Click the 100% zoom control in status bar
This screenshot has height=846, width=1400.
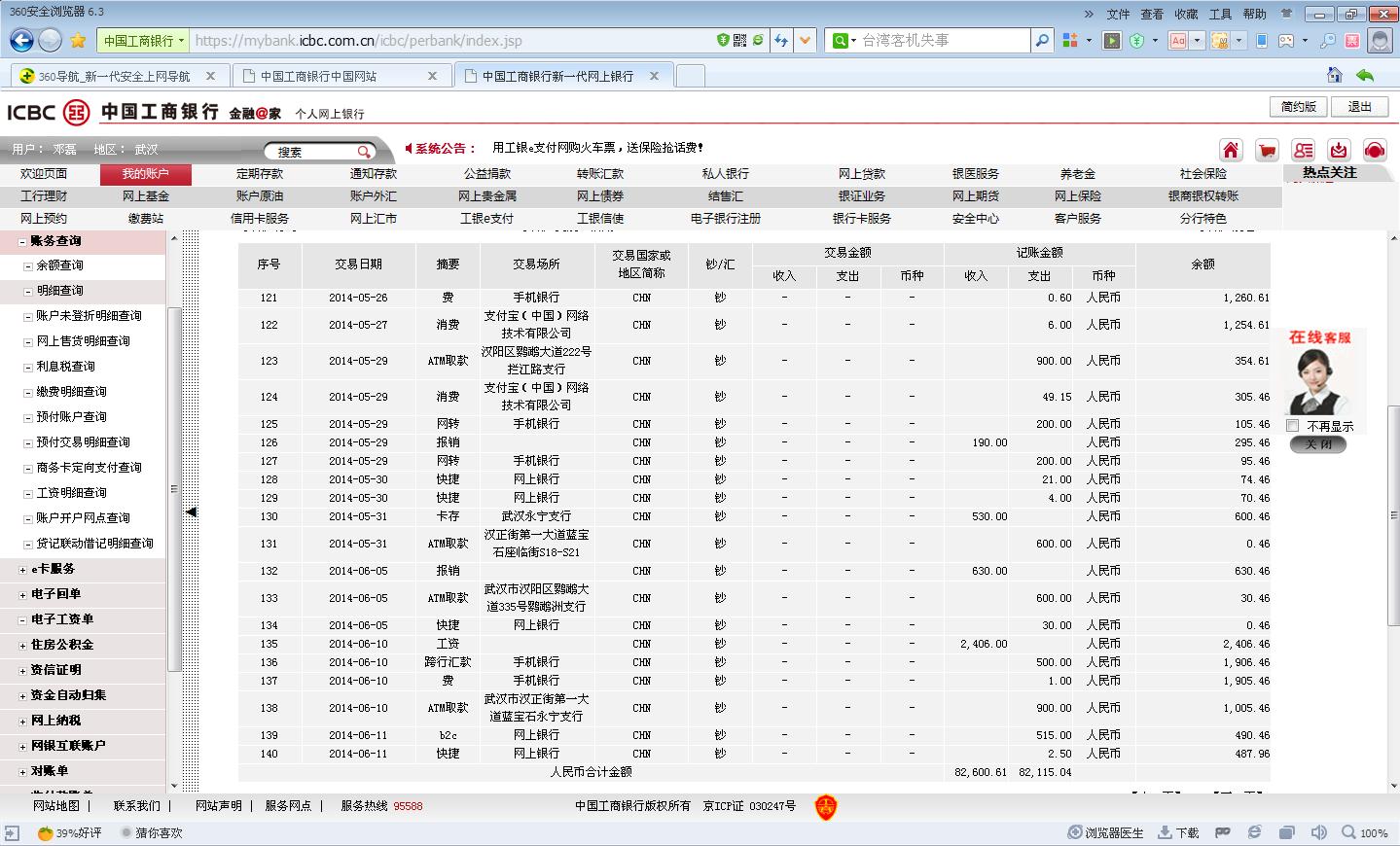tap(1365, 832)
